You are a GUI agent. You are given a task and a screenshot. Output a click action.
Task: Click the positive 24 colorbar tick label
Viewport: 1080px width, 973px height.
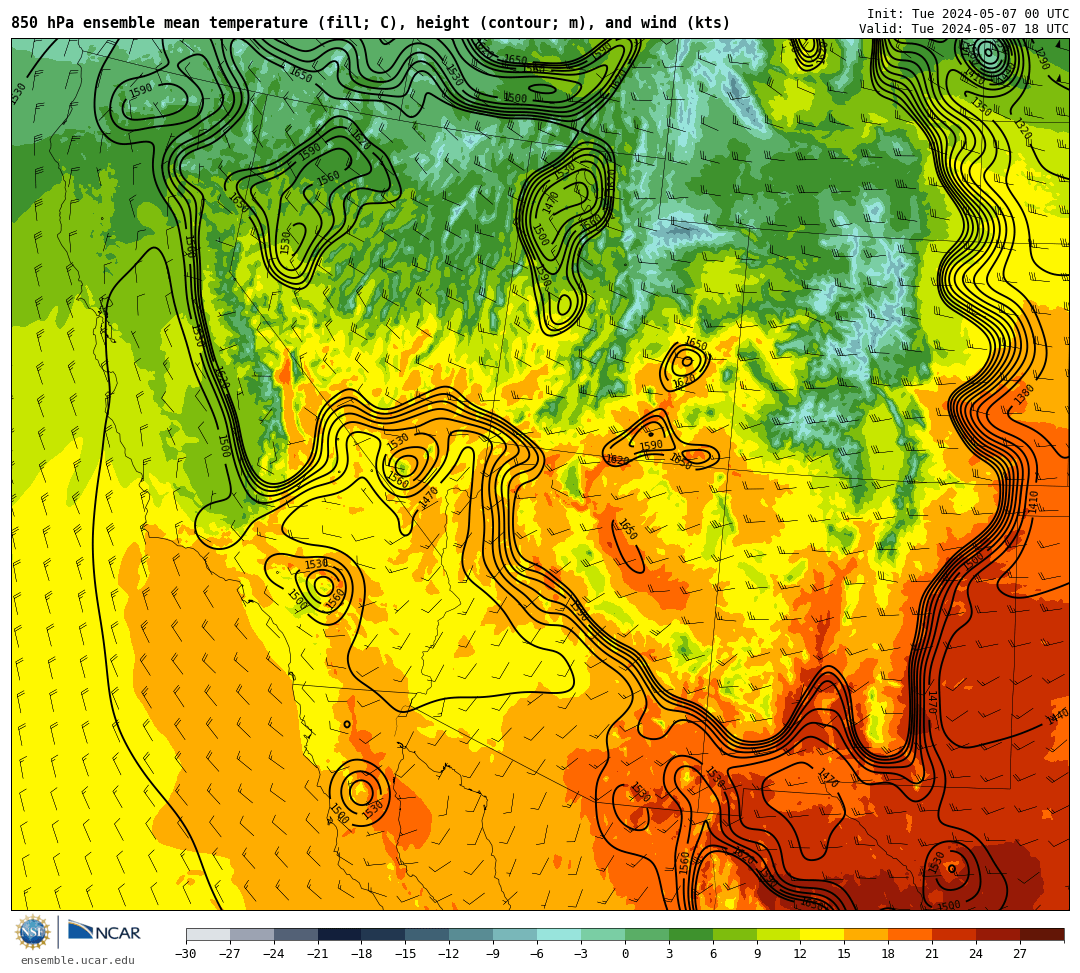pyautogui.click(x=977, y=954)
